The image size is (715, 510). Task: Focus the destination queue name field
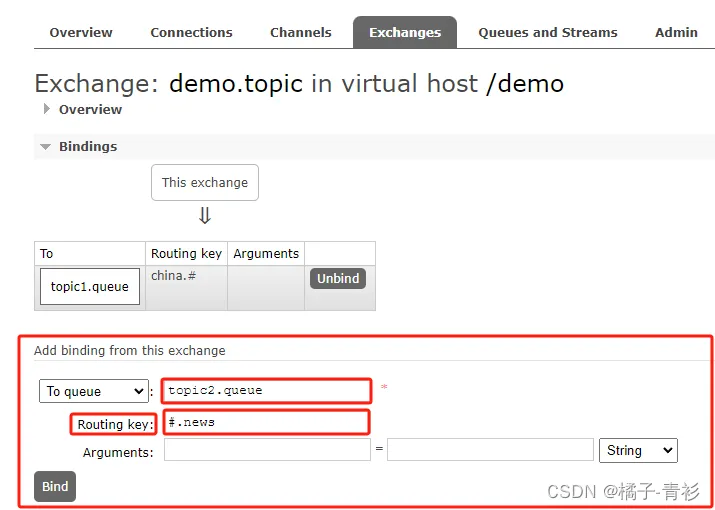[x=266, y=390]
